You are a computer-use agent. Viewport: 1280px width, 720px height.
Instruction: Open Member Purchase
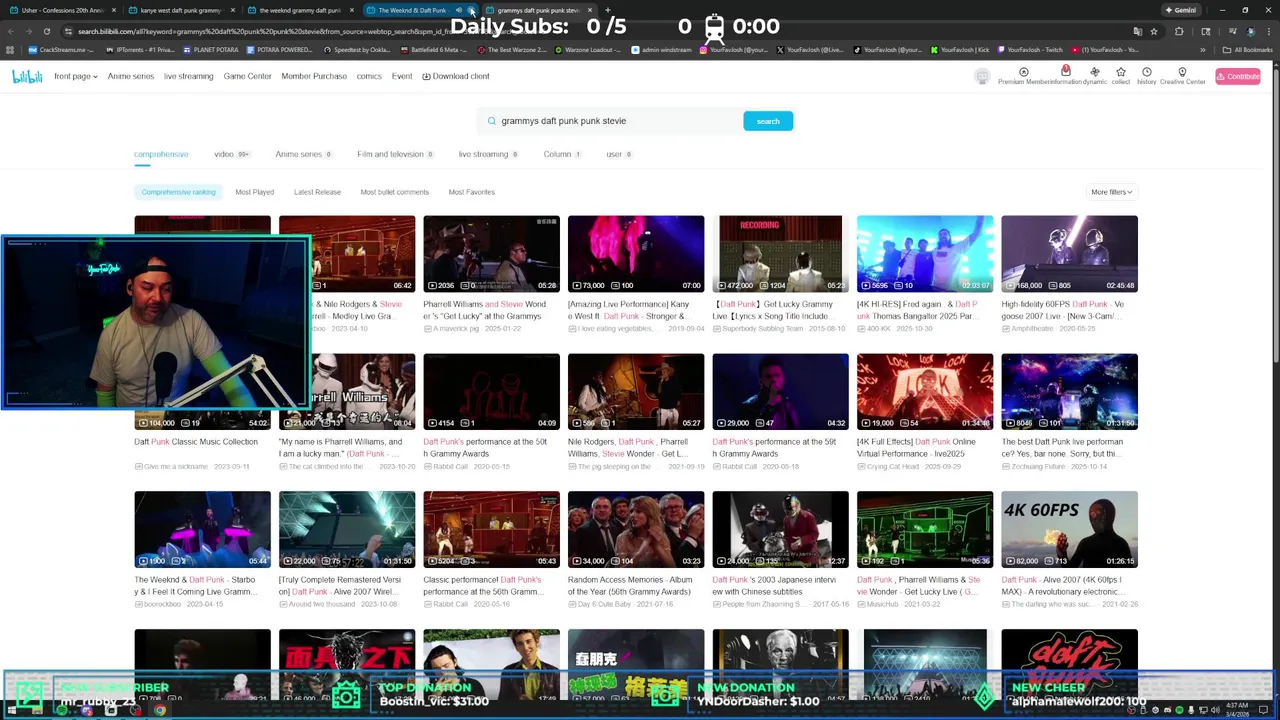click(314, 76)
